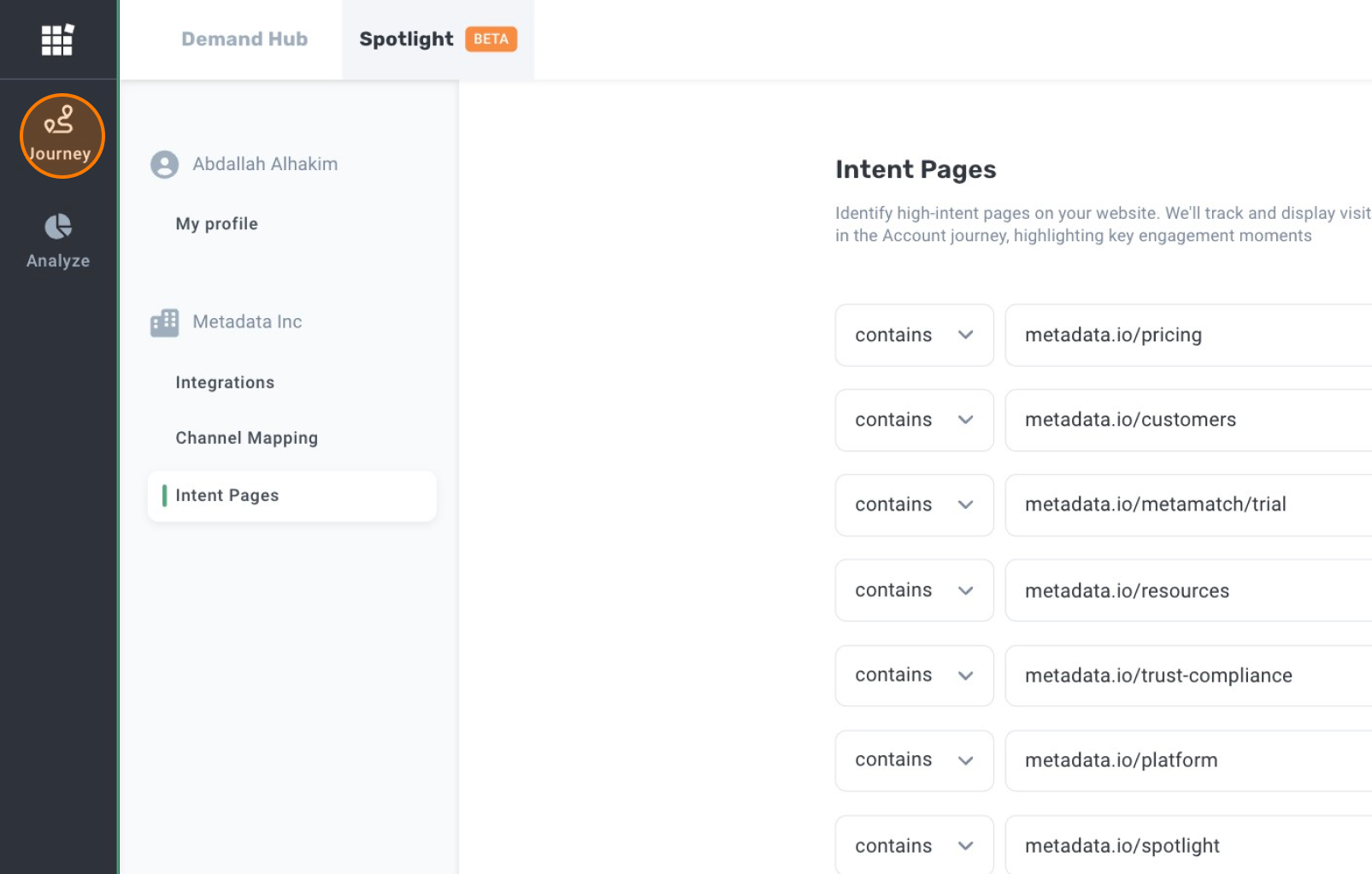Click the Intent Pages page heading
The width and height of the screenshot is (1372, 874).
[916, 169]
